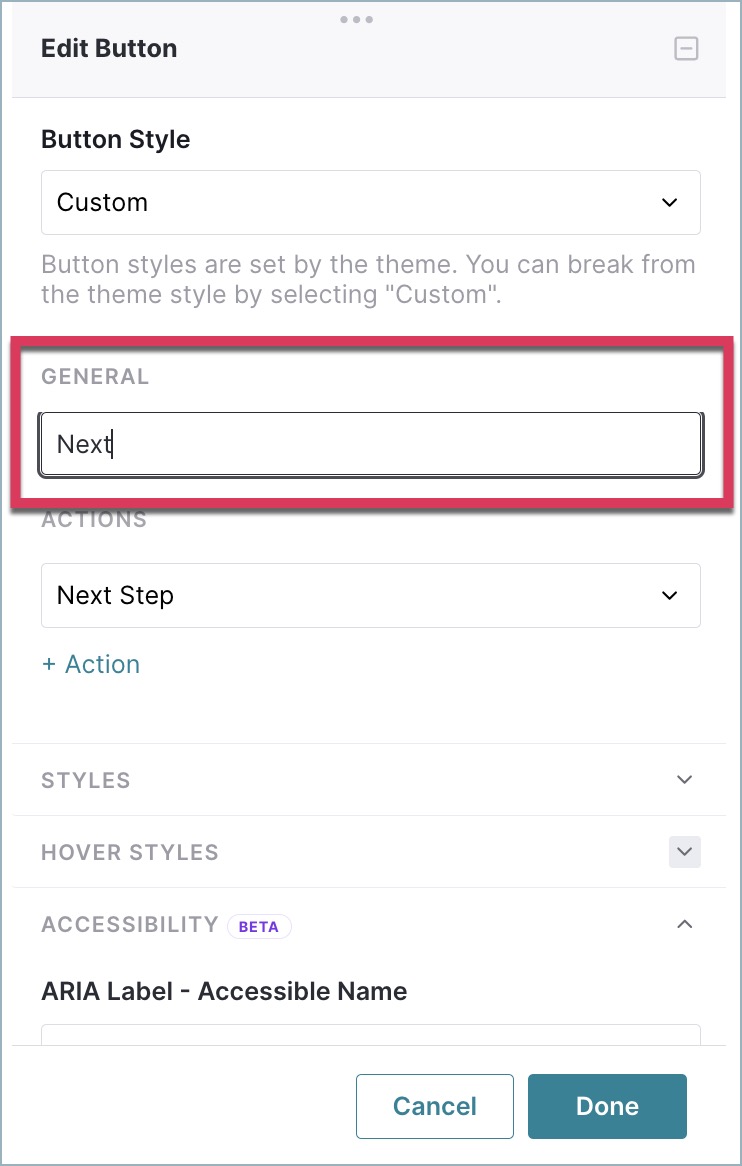Click the ARIA Label input field

370,1034
